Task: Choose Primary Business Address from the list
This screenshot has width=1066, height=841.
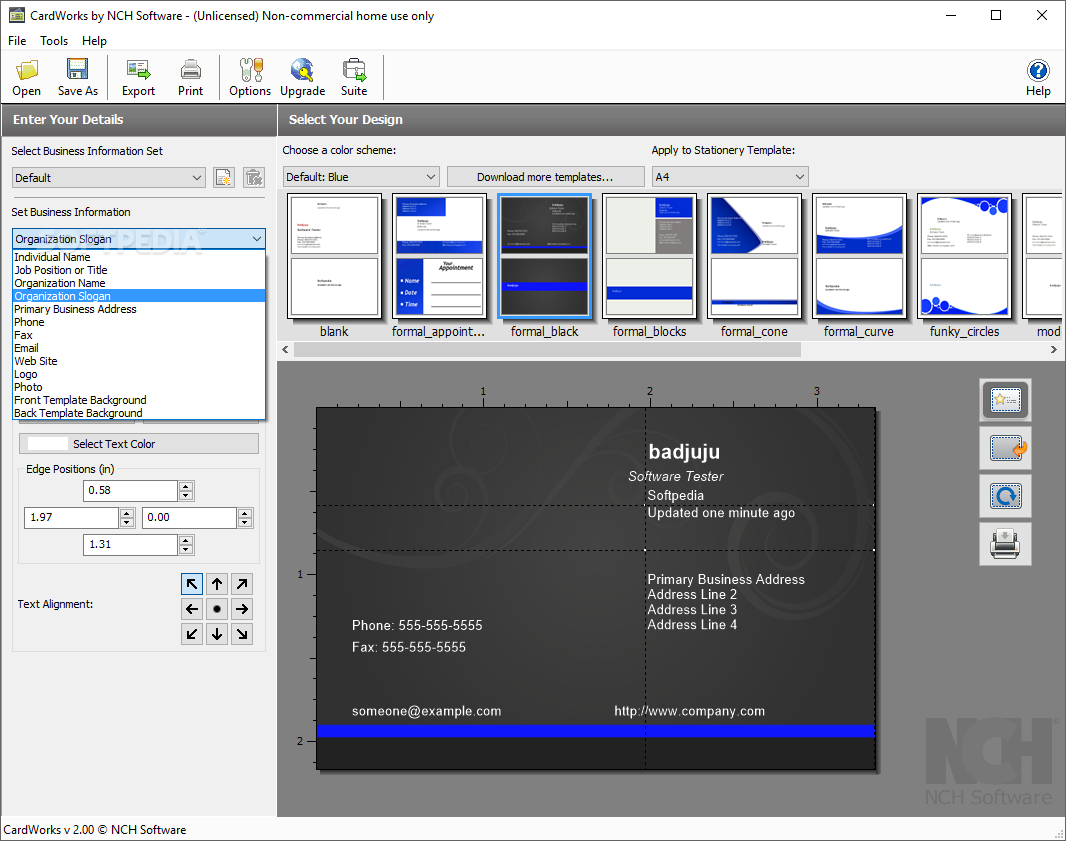Action: [x=75, y=309]
